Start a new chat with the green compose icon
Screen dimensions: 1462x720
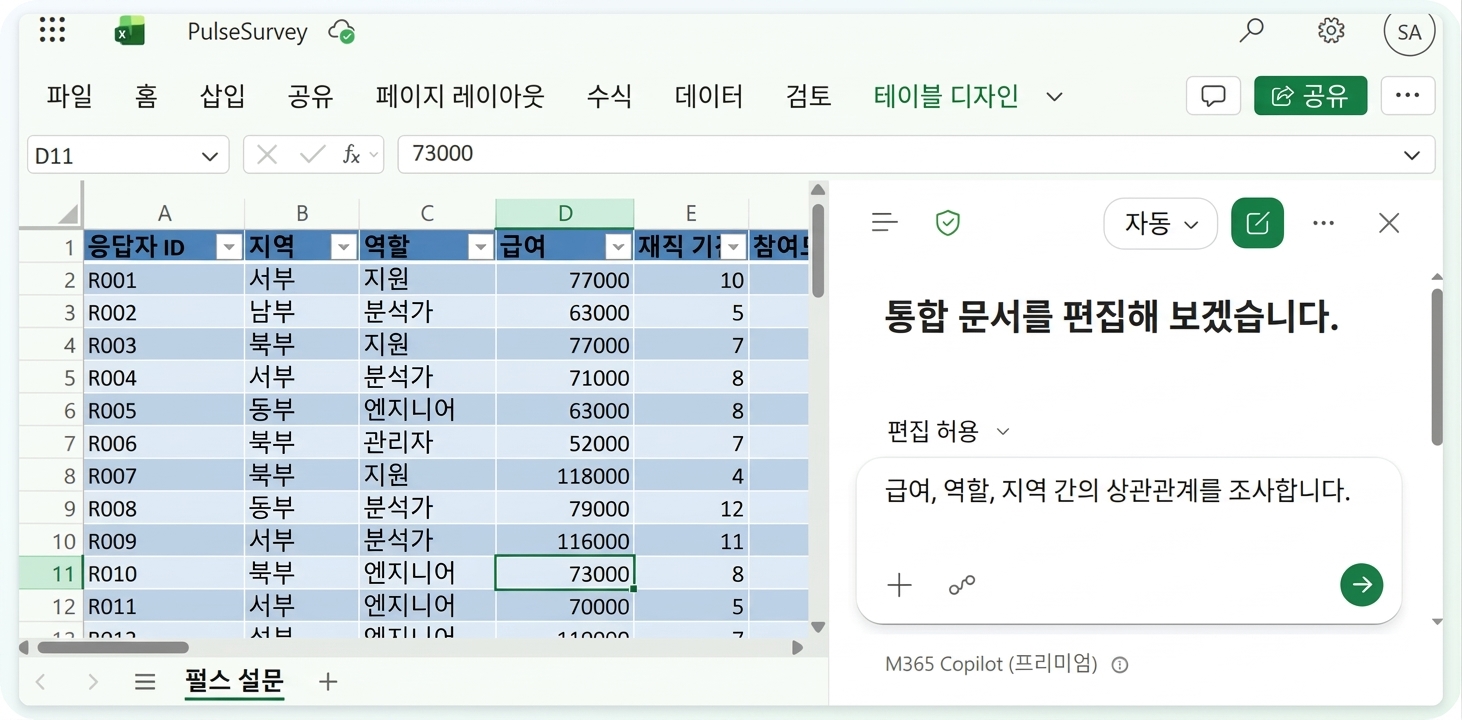1258,223
